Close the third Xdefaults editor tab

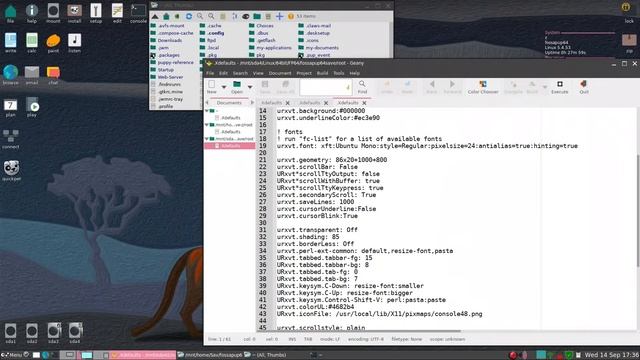(x=364, y=103)
